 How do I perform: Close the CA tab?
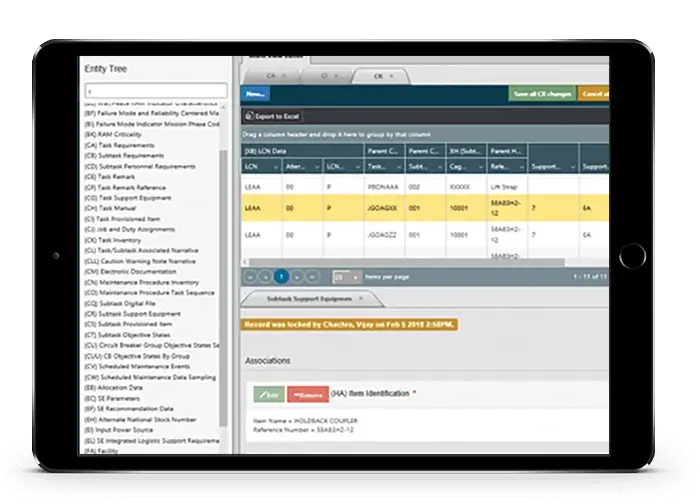[284, 76]
